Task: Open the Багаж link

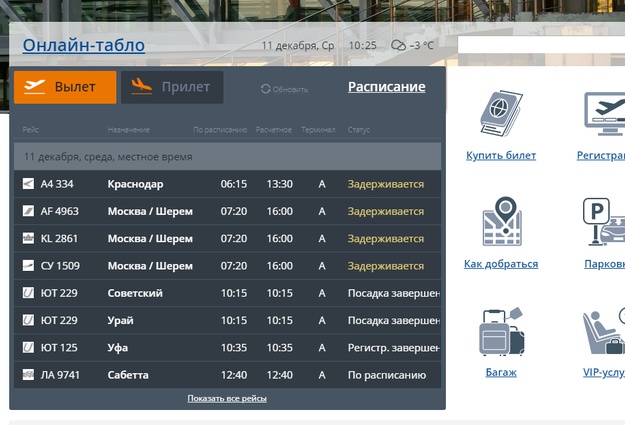Action: [x=501, y=372]
